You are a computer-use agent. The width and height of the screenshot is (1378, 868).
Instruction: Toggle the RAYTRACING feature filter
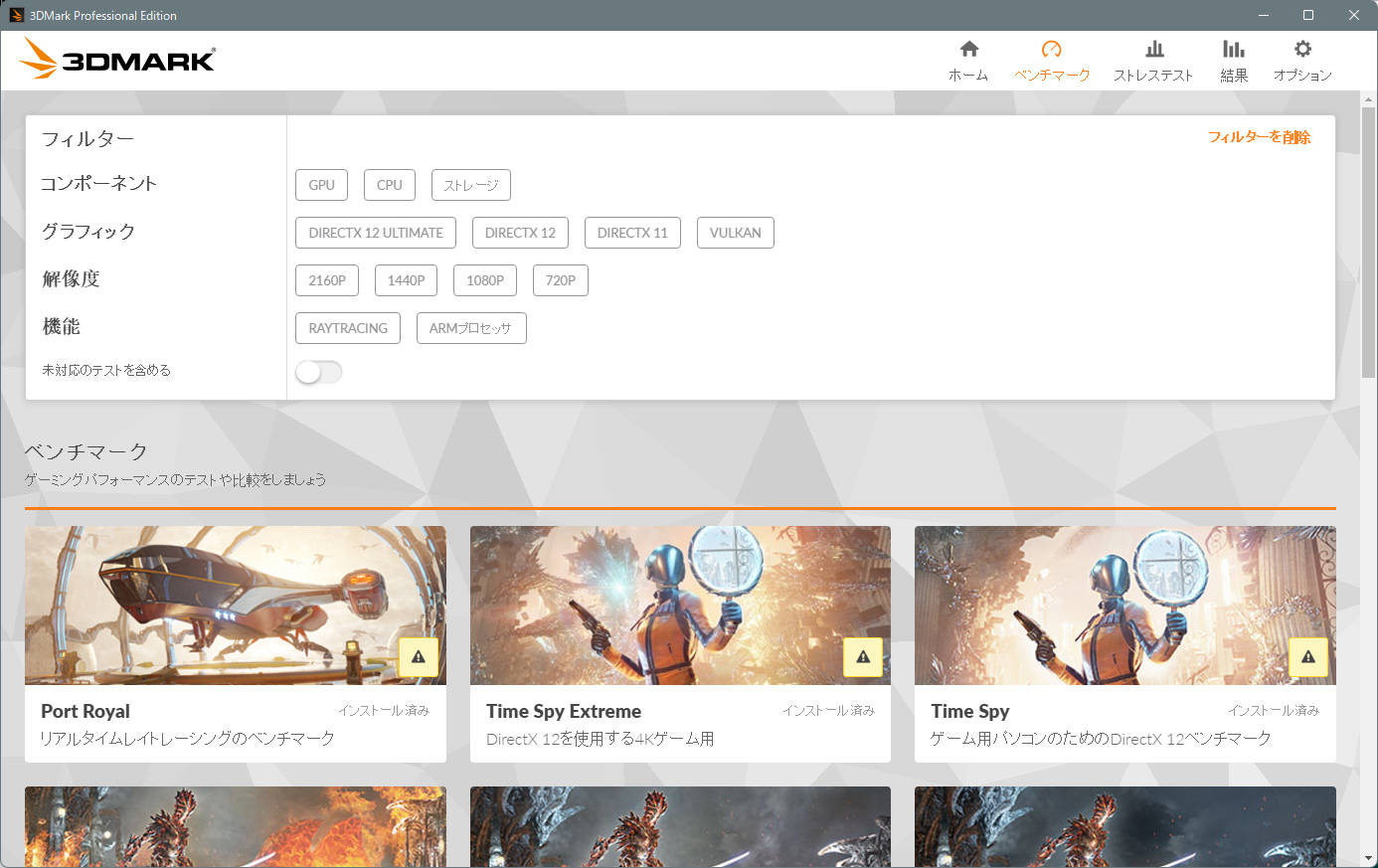[348, 328]
